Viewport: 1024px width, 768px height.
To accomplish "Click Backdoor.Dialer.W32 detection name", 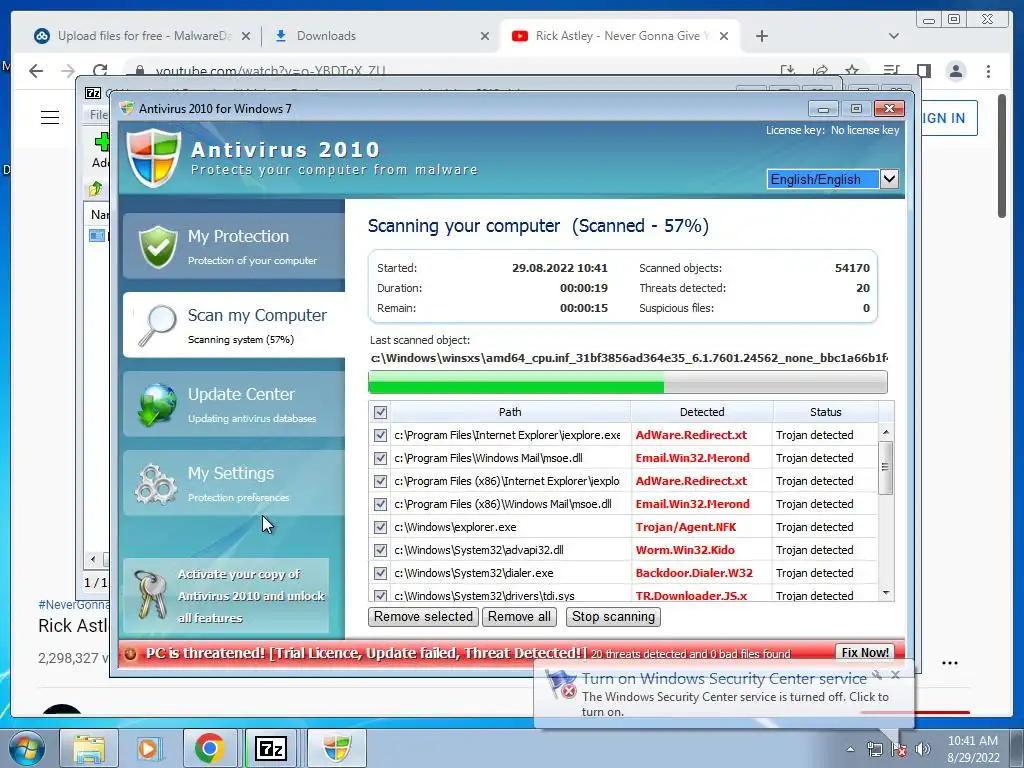I will [694, 573].
